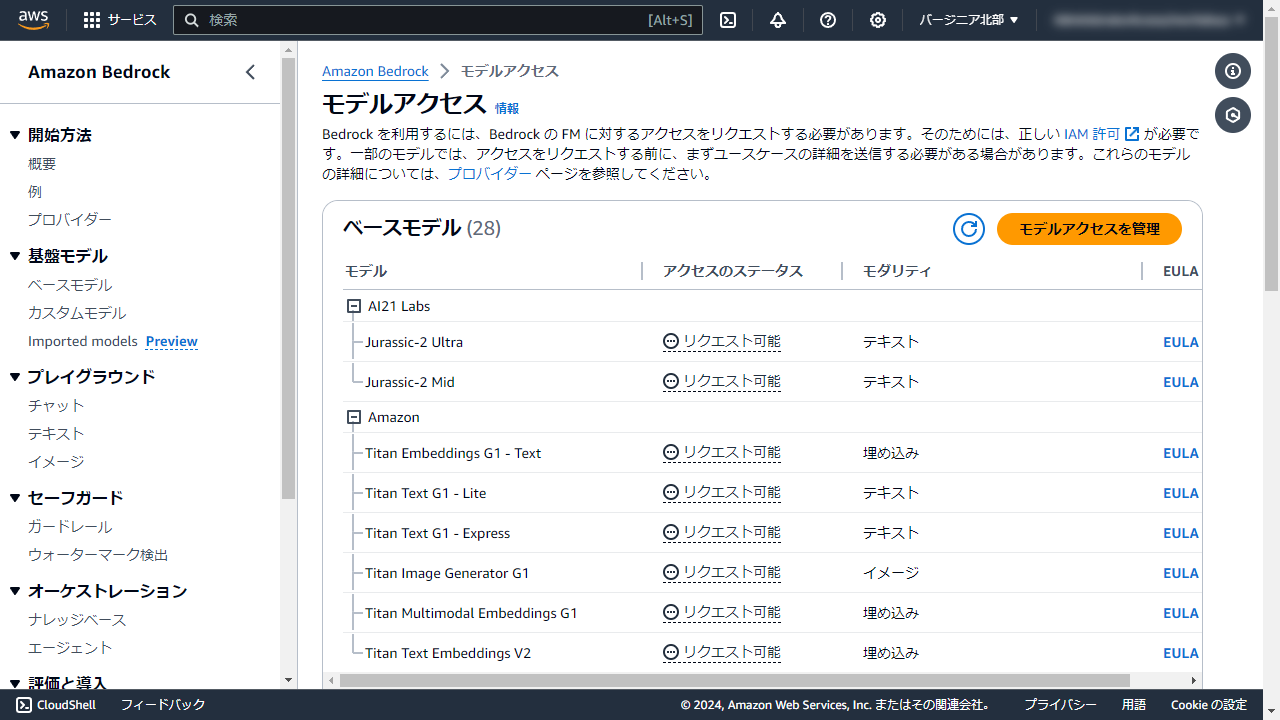Collapse the オーケストレーション sidebar section
This screenshot has width=1280, height=720.
pos(15,591)
